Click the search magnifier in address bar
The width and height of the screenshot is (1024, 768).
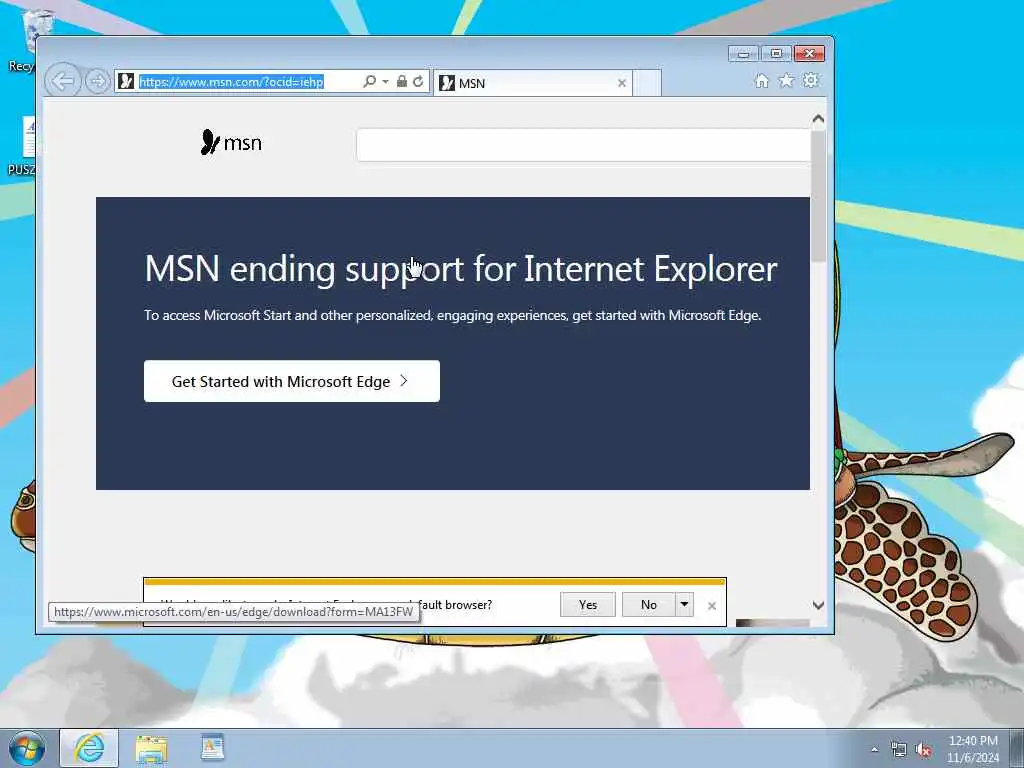(370, 81)
